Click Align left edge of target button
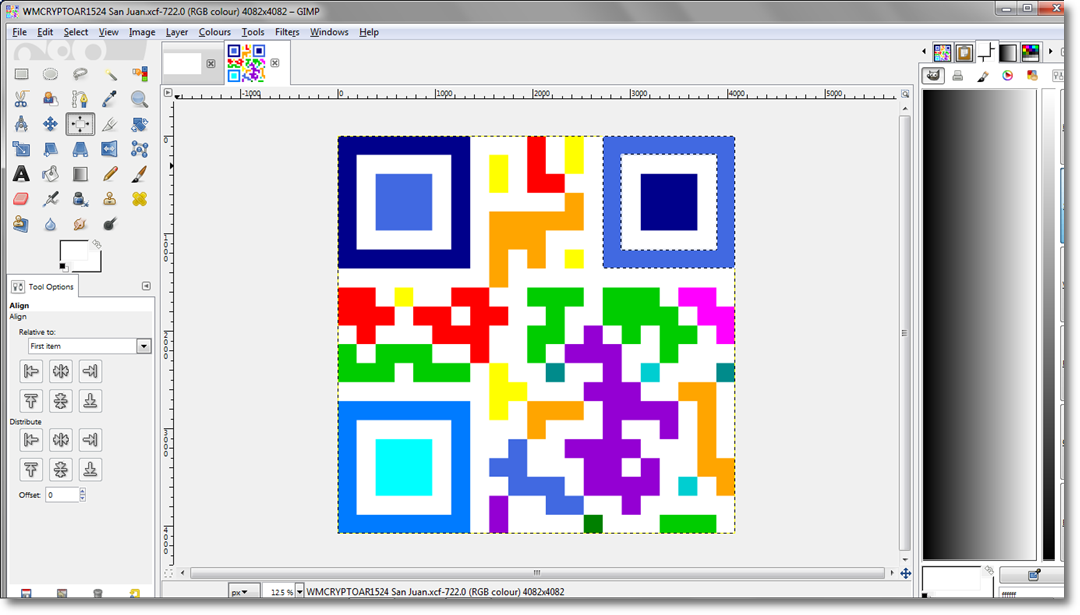 [x=31, y=371]
